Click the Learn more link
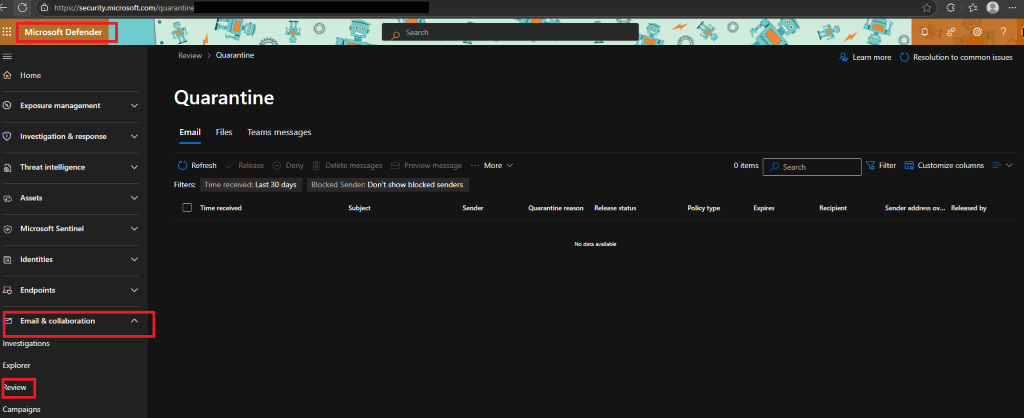 (865, 57)
